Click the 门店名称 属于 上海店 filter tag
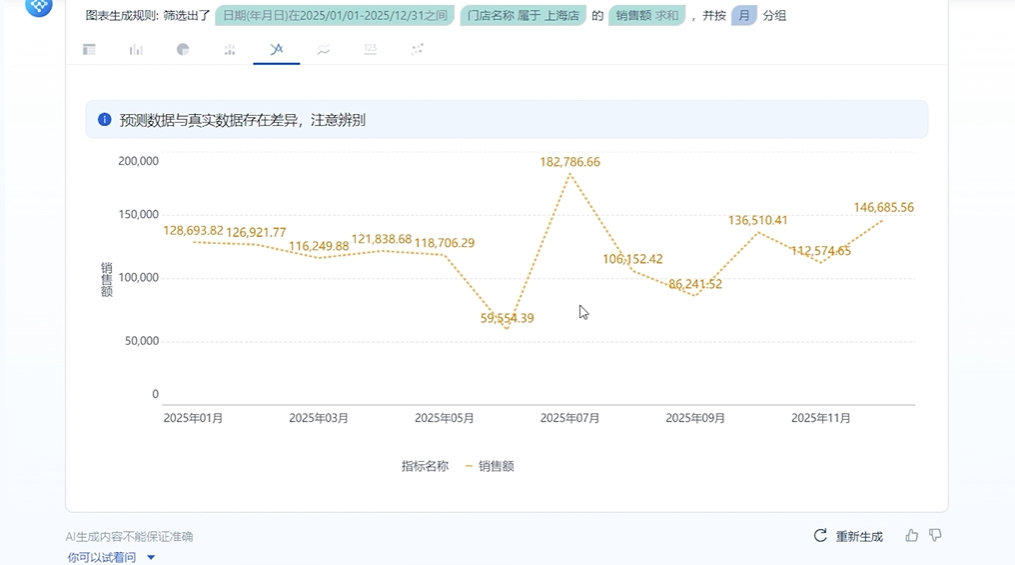1015x565 pixels. [522, 16]
